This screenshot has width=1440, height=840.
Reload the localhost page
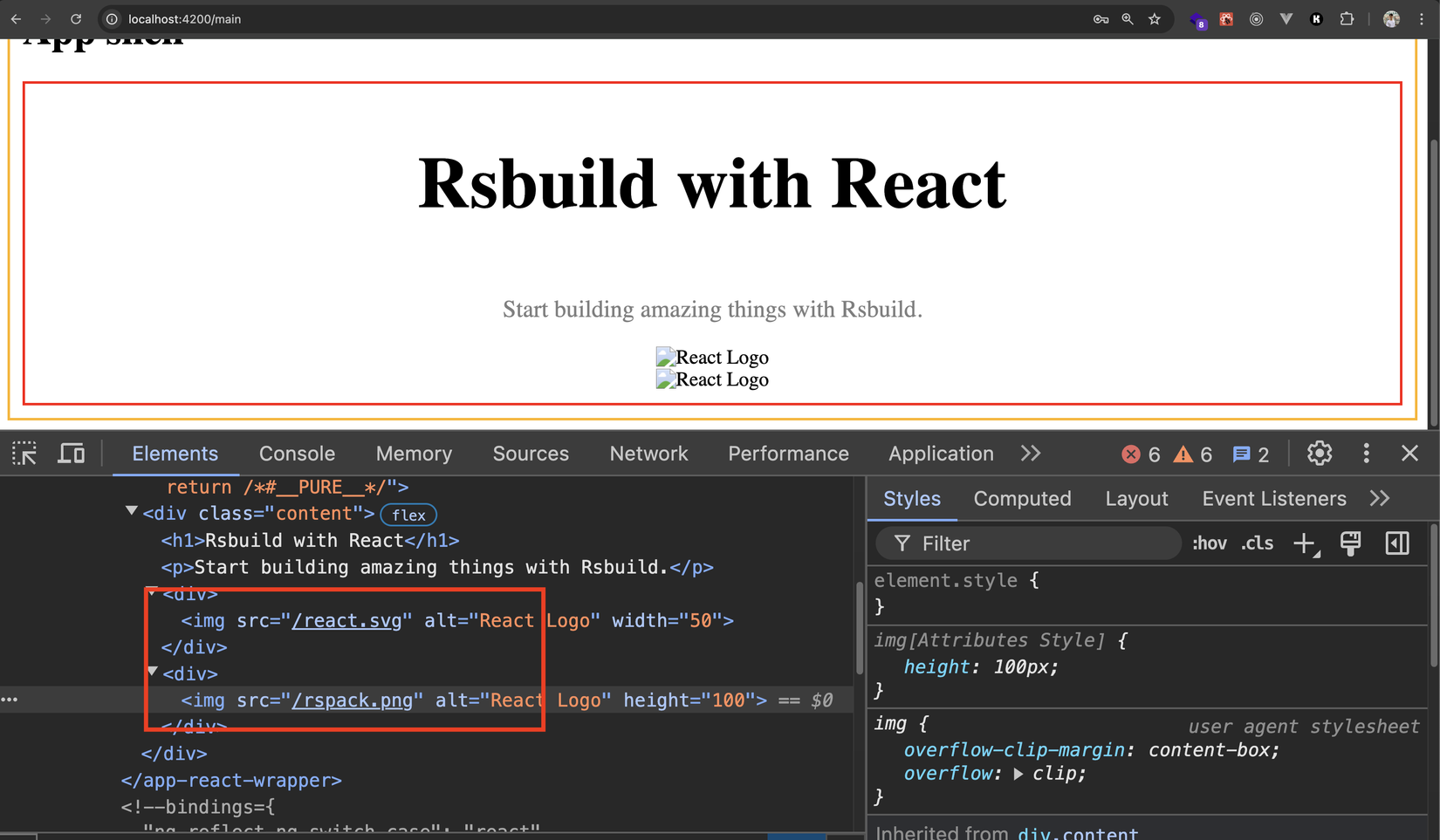point(76,18)
